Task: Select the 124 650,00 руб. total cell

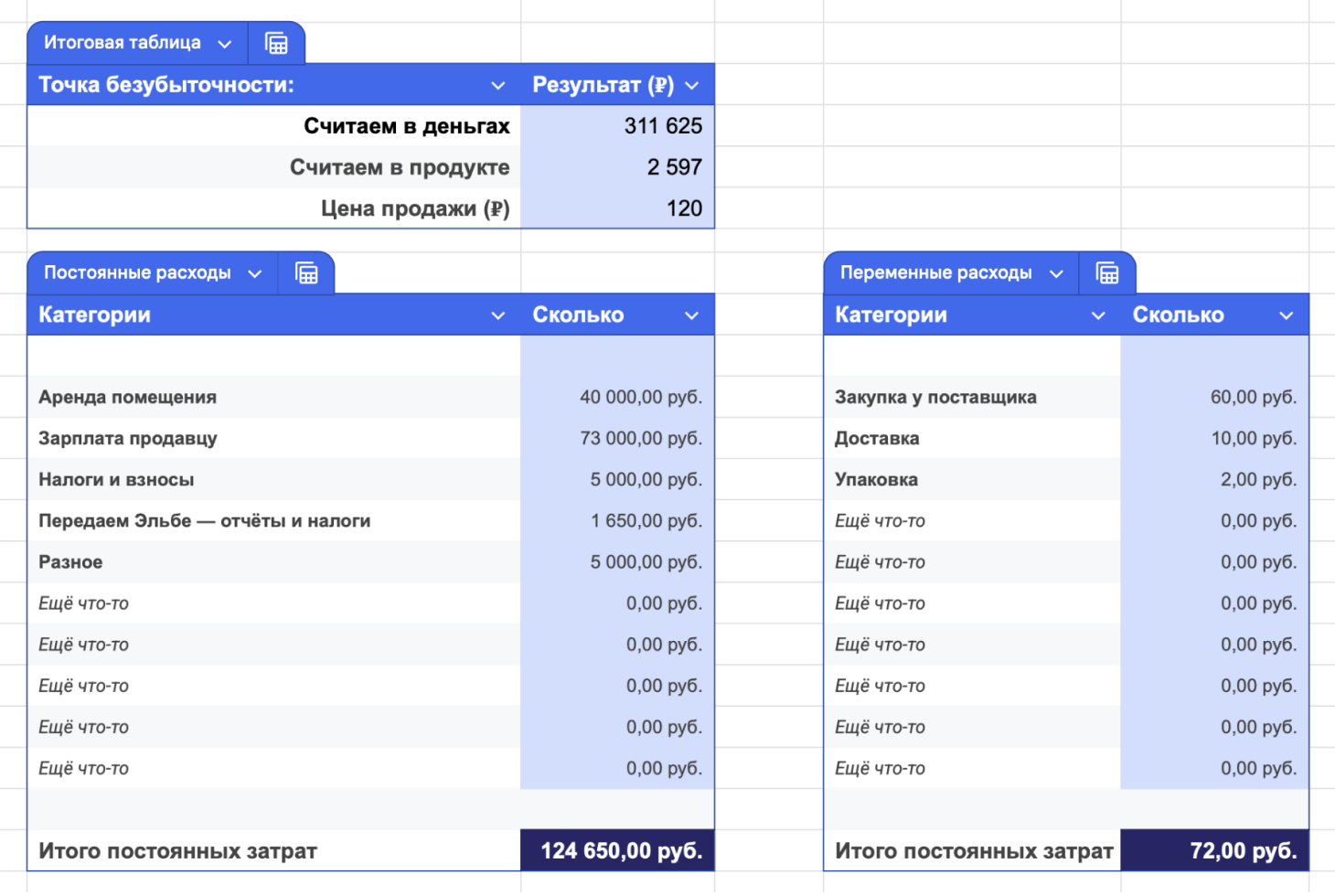Action: [617, 850]
